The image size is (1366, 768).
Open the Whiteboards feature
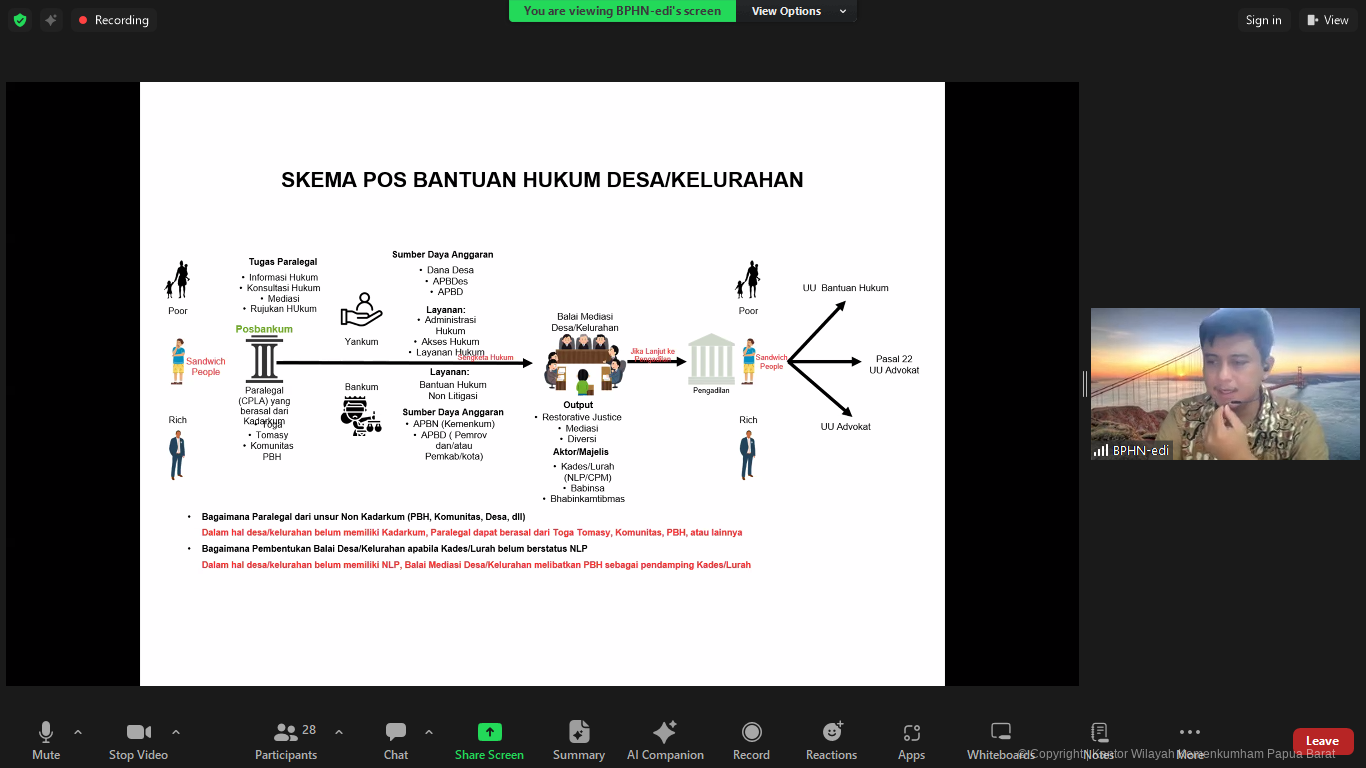[x=1000, y=740]
